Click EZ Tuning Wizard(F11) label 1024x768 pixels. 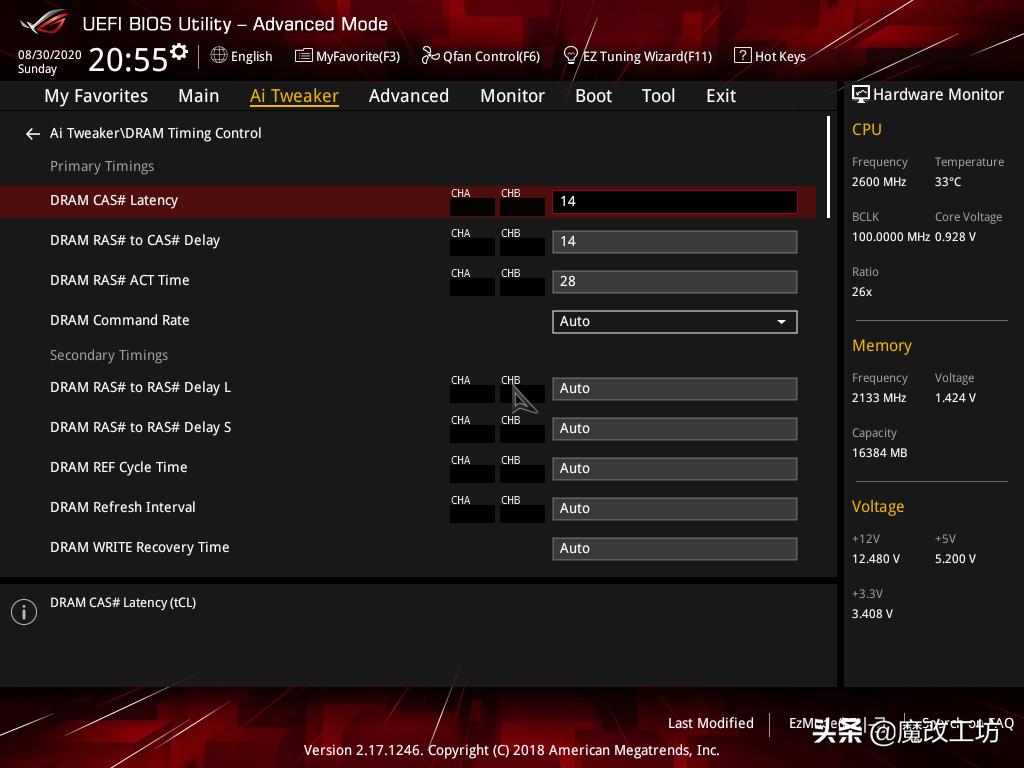[x=647, y=56]
